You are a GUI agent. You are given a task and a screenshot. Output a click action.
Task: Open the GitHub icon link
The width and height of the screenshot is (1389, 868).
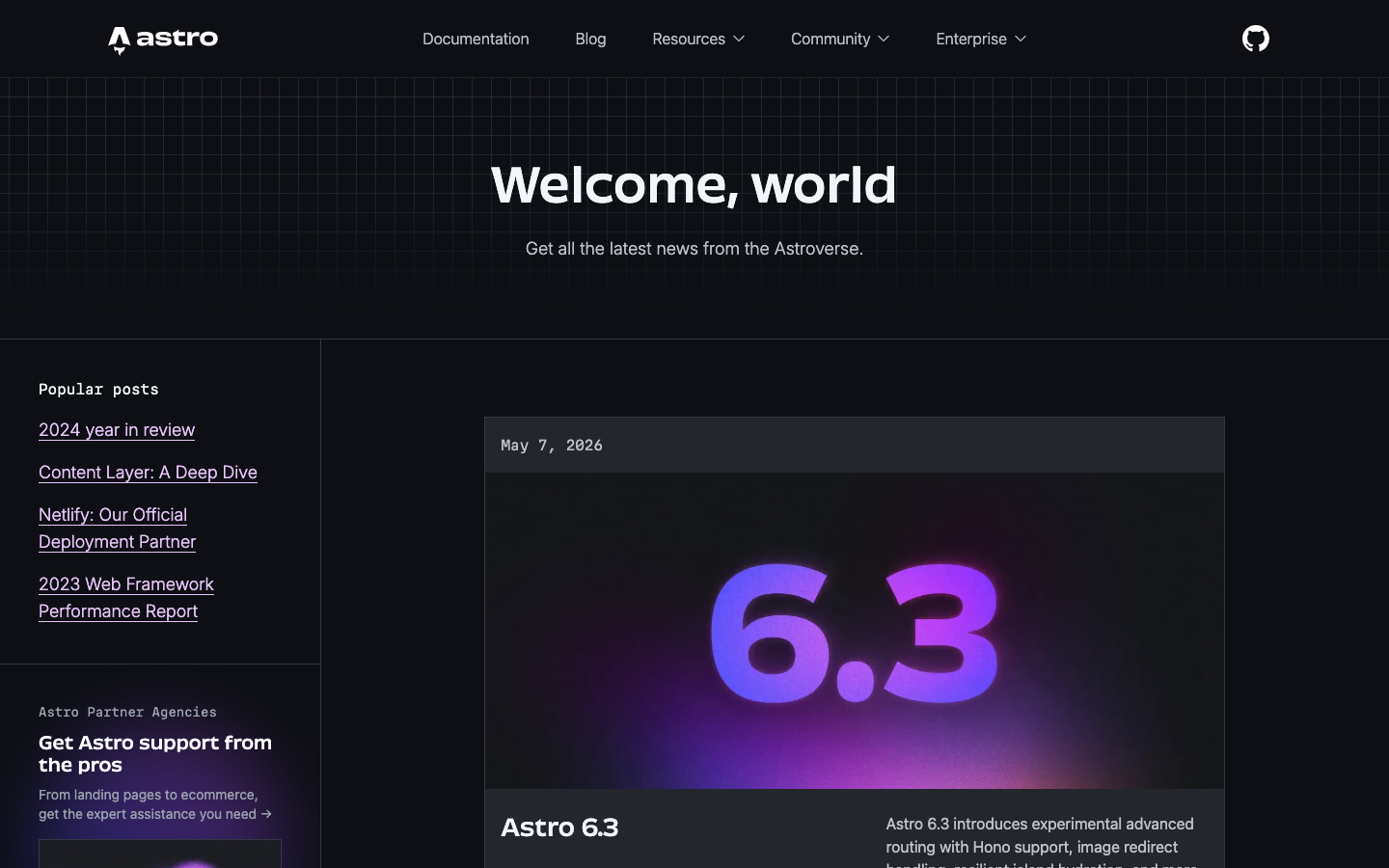point(1255,39)
